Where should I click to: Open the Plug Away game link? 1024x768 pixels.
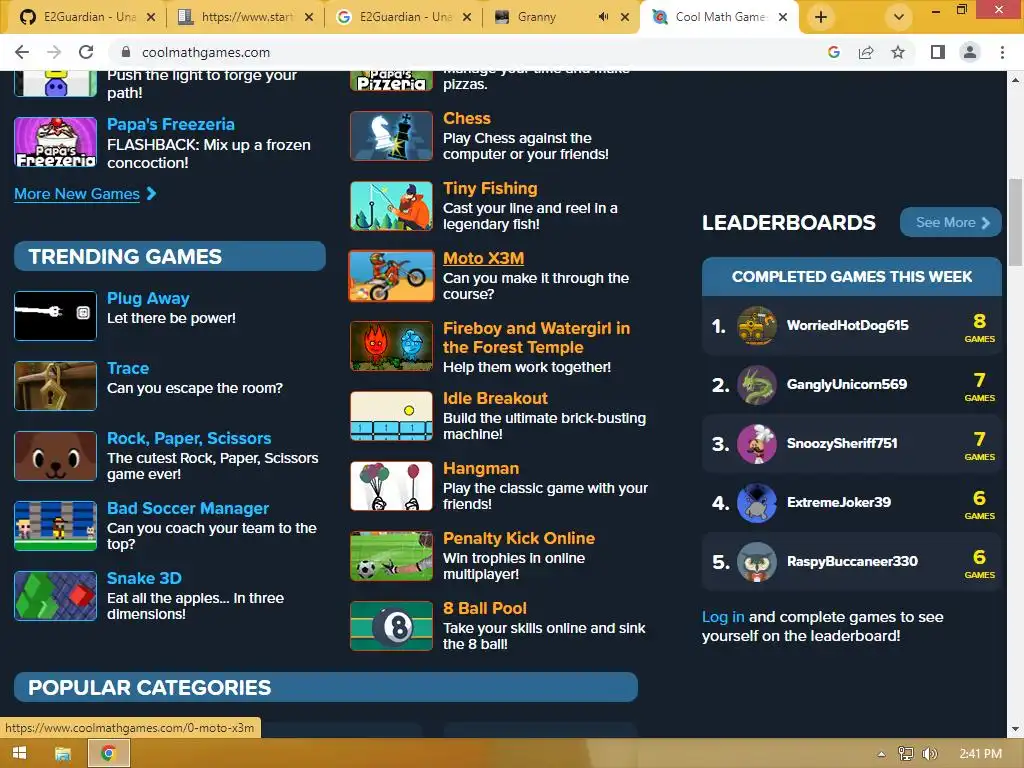(x=148, y=298)
